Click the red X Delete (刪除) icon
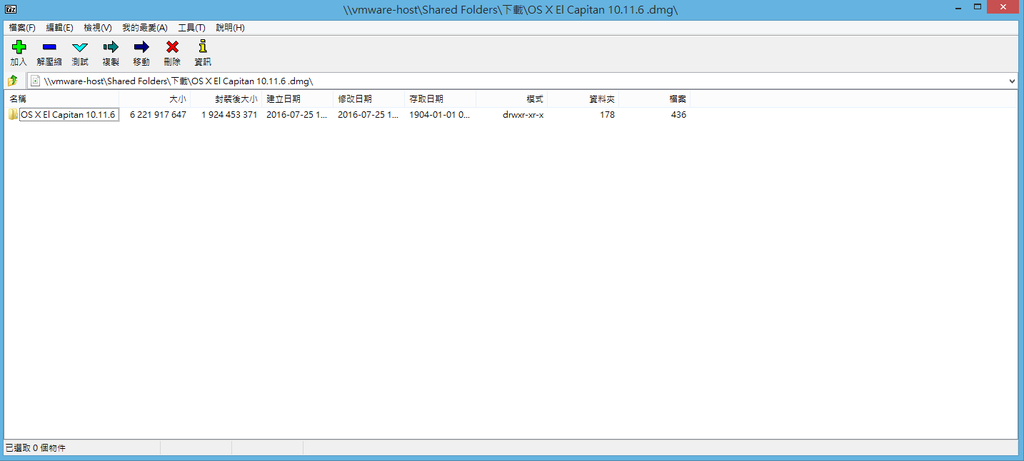1024x461 pixels. click(x=172, y=47)
